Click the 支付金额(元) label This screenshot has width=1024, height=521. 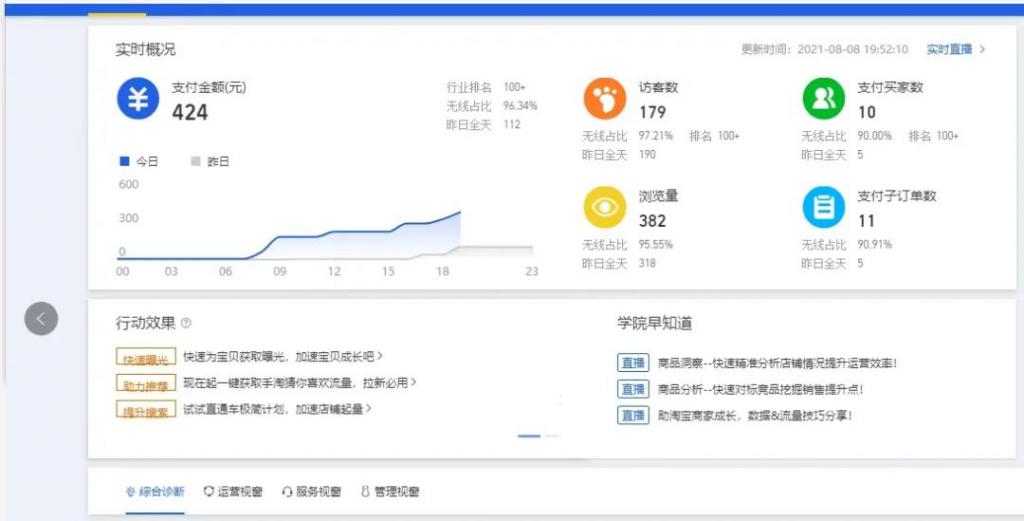point(209,87)
